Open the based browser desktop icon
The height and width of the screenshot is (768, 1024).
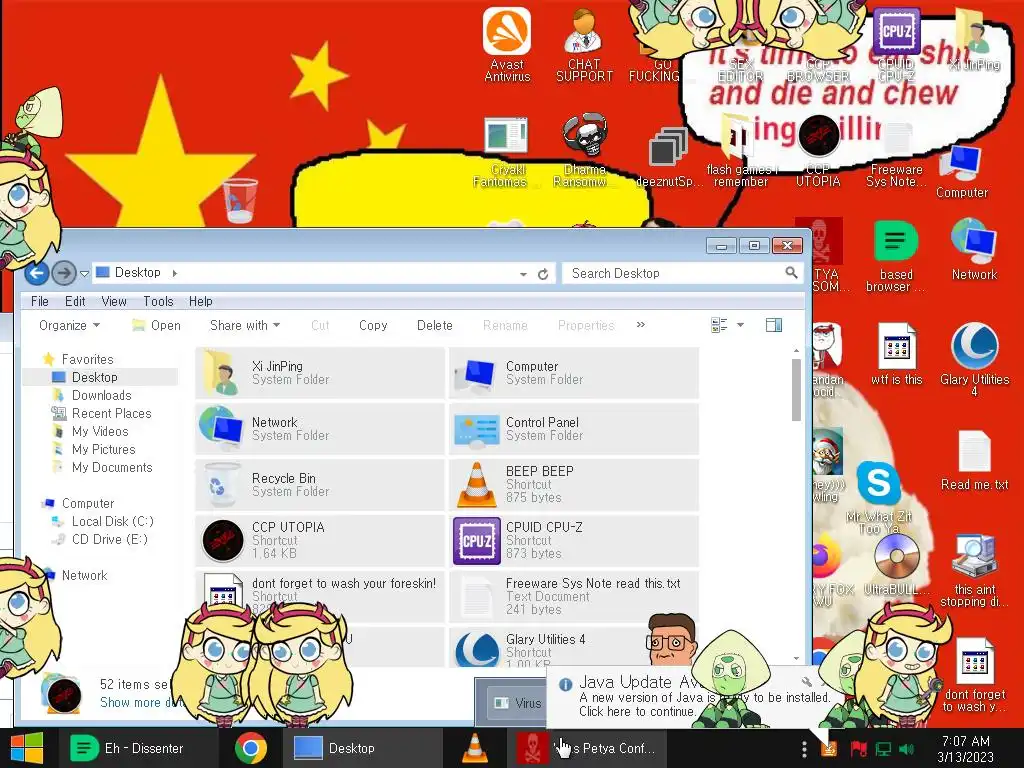[x=896, y=256]
